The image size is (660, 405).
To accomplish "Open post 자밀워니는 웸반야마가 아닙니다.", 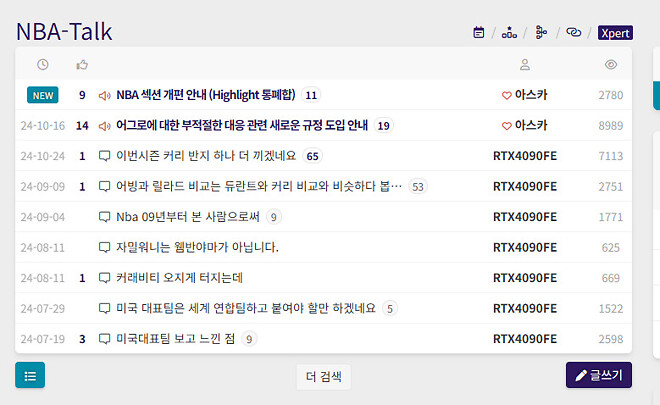I will 197,247.
